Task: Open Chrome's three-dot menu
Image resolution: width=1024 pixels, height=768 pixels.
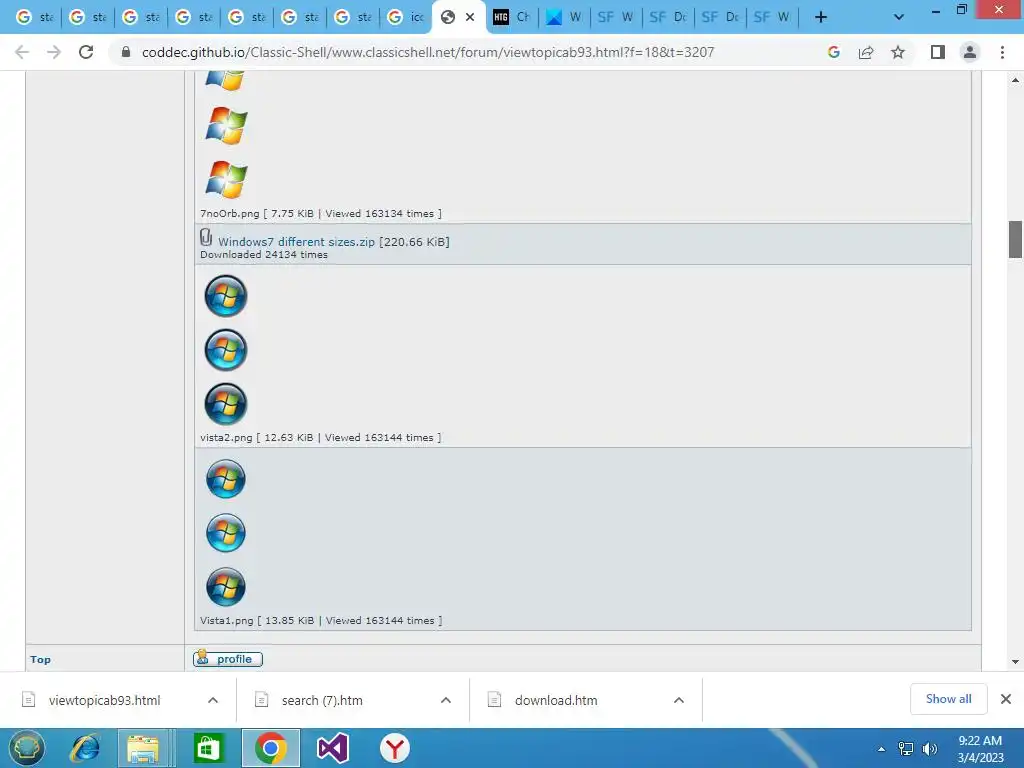Action: click(x=1002, y=52)
